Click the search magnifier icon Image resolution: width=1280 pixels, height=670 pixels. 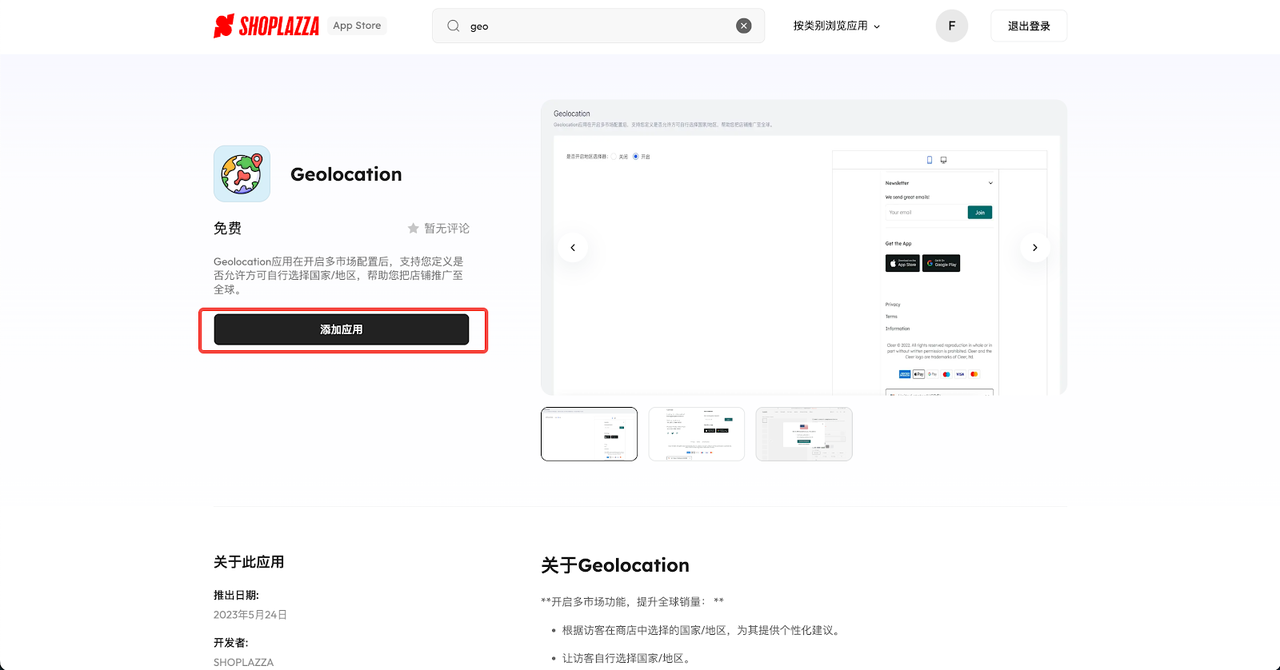452,25
